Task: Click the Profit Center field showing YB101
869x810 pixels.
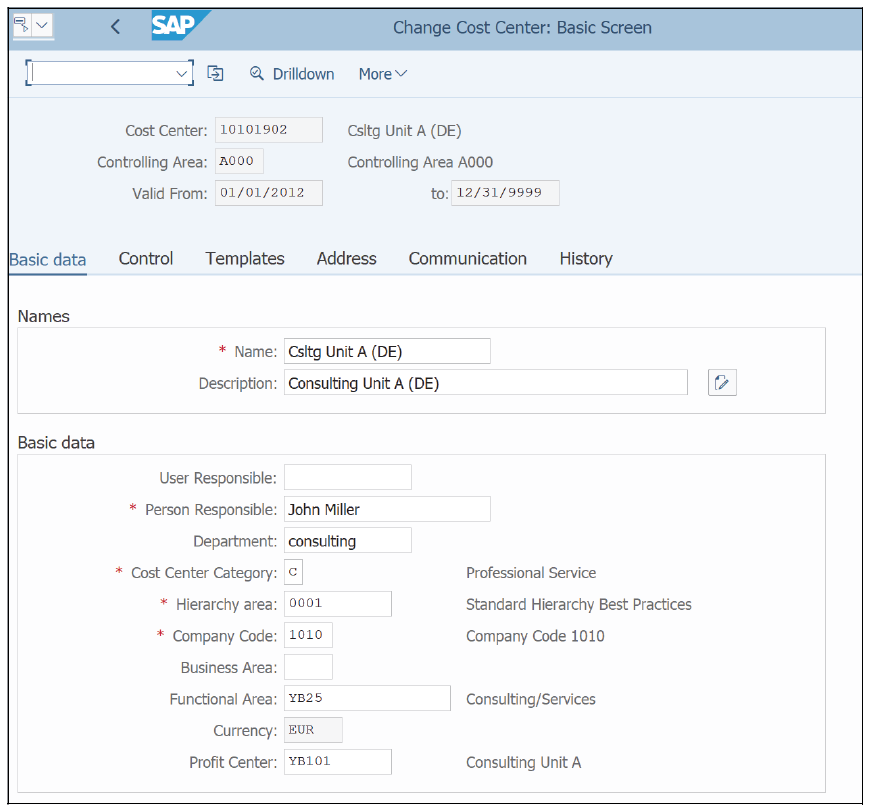Action: coord(337,761)
